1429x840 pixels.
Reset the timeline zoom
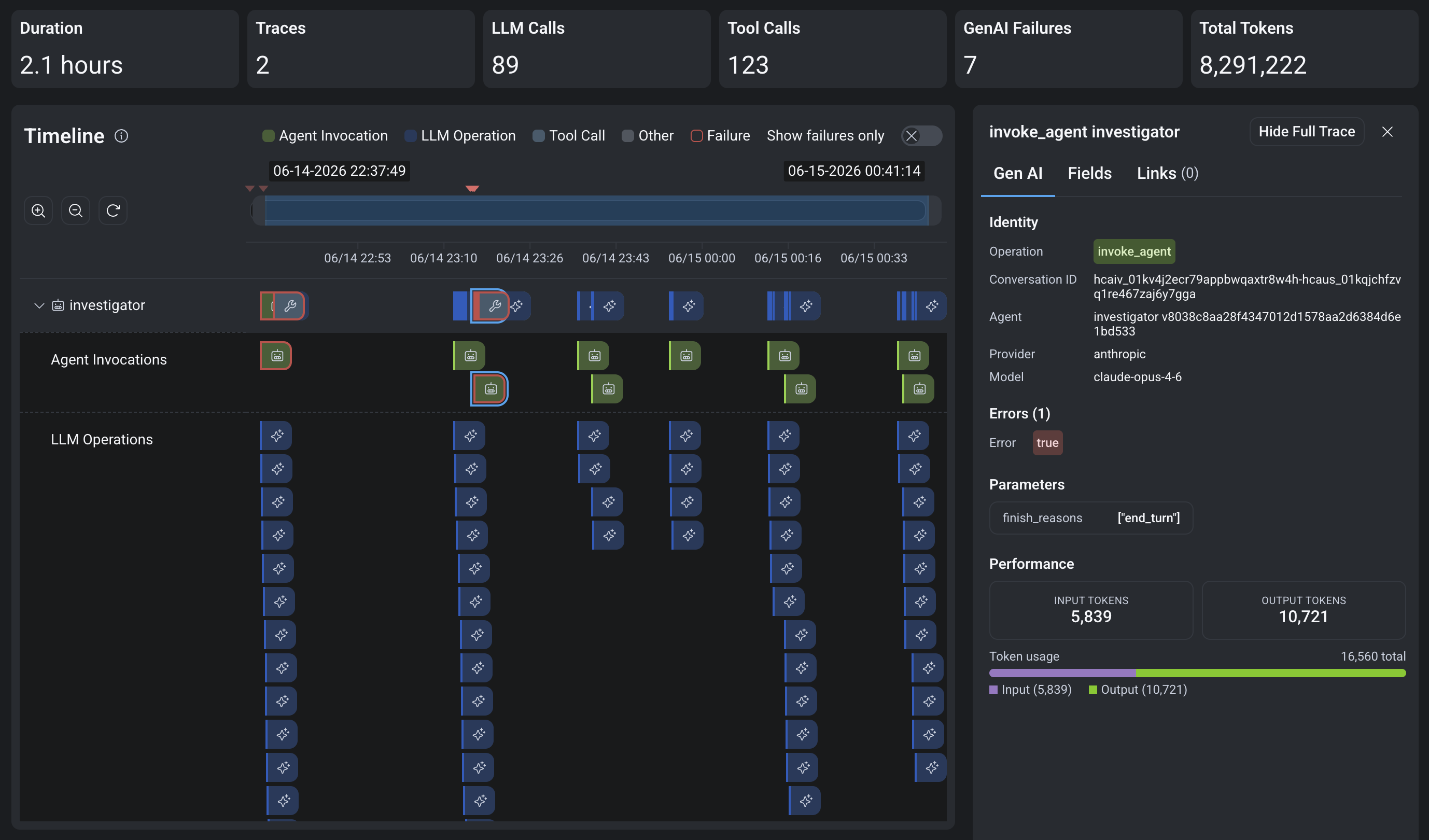coord(113,211)
